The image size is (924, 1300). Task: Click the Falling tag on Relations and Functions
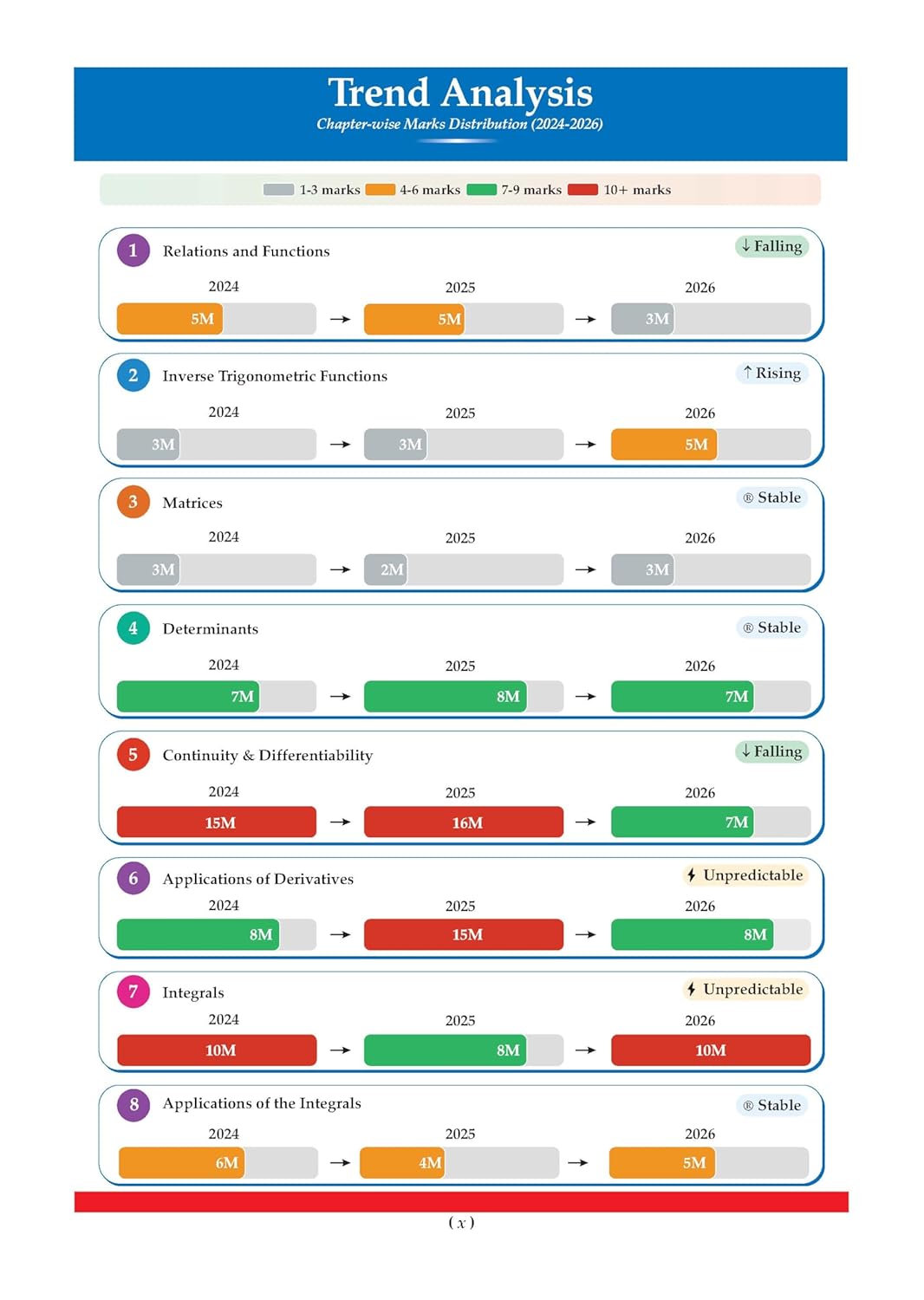[x=771, y=246]
